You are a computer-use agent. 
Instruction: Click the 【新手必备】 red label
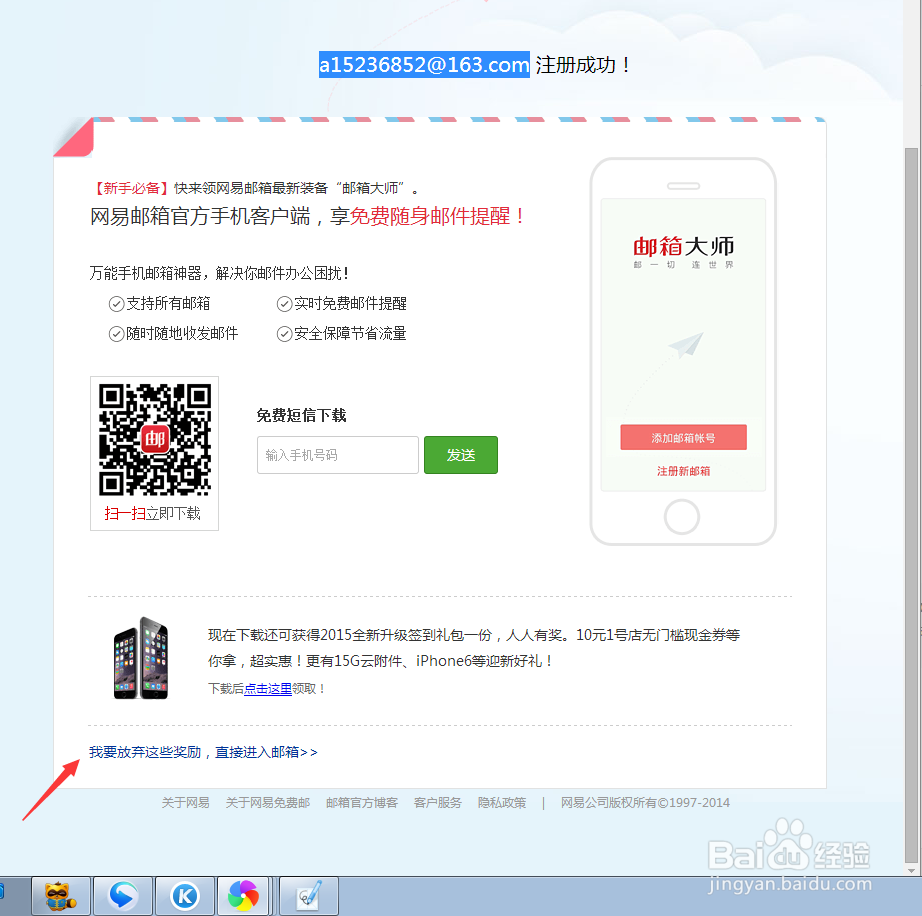[x=131, y=188]
